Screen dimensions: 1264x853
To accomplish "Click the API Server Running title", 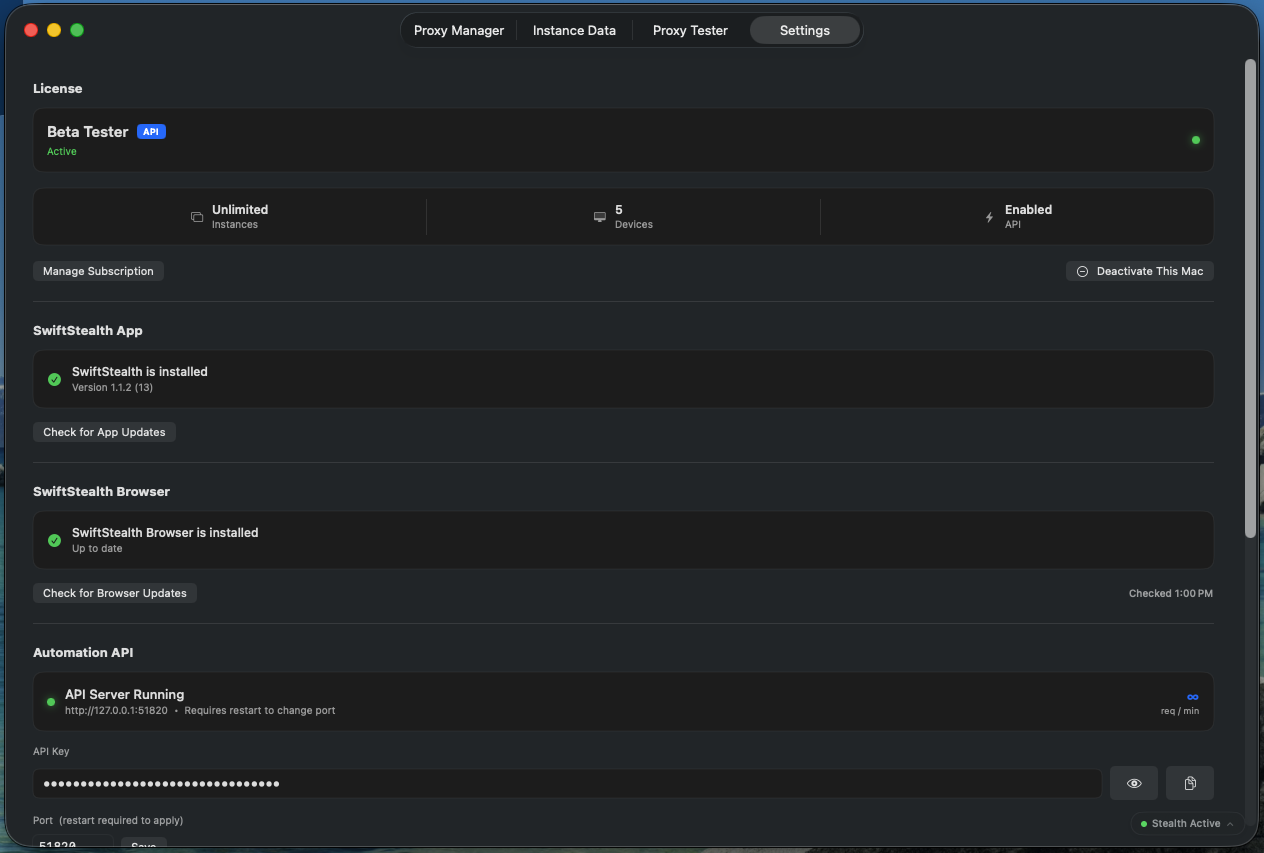I will [x=125, y=694].
